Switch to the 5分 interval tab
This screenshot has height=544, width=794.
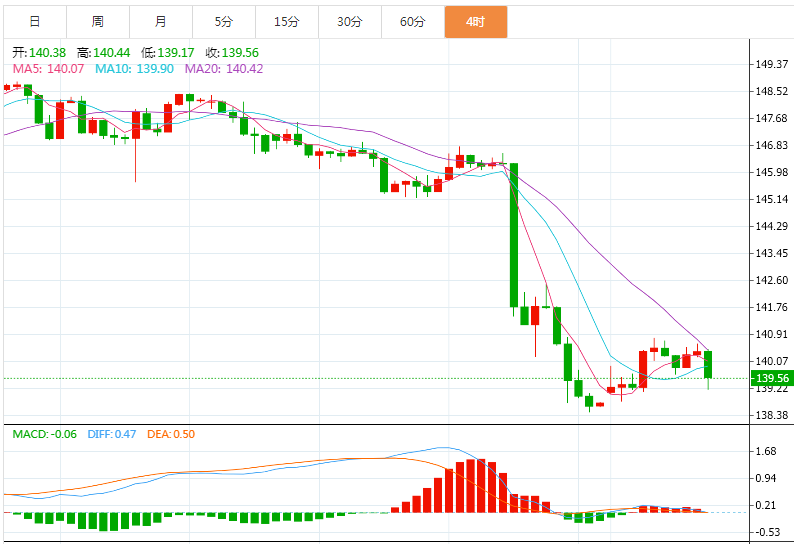coord(224,22)
